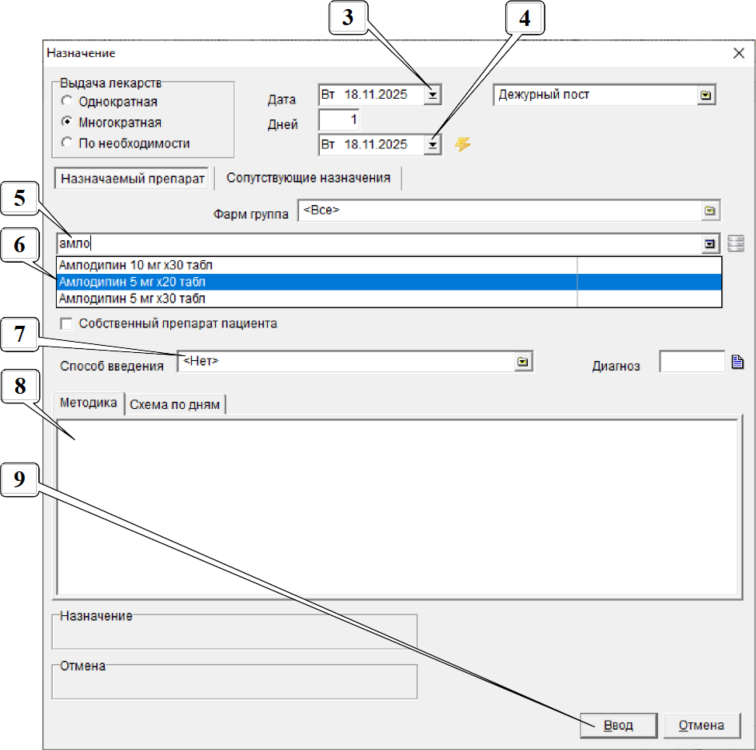This screenshot has height=750, width=756.
Task: Open the Дата start date dropdown arrow
Action: click(432, 95)
